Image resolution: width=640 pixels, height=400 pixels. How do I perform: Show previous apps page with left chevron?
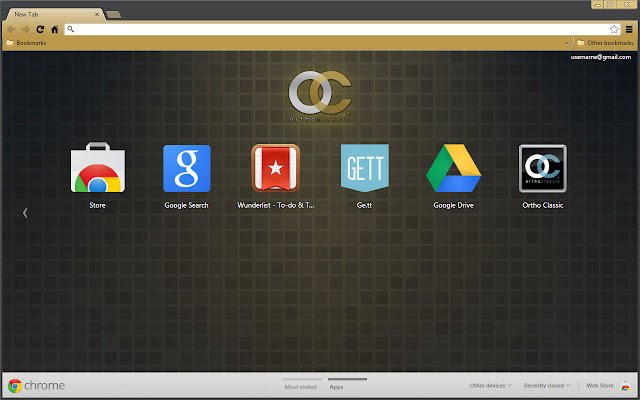25,213
